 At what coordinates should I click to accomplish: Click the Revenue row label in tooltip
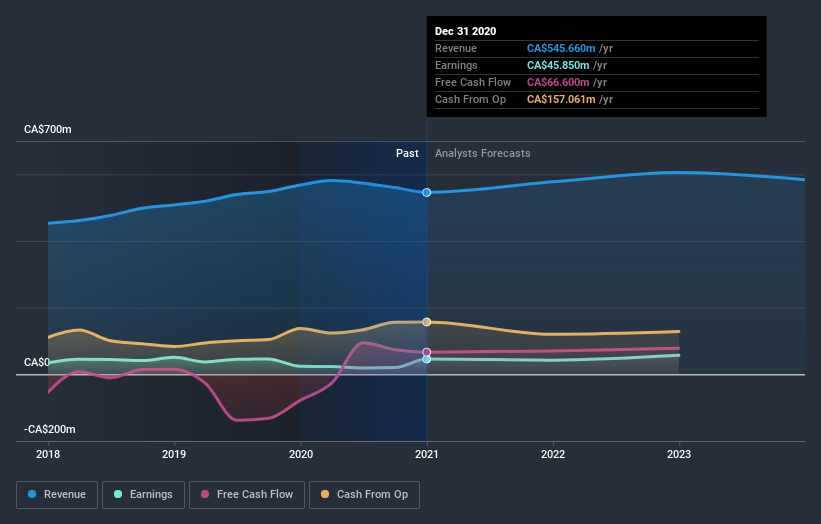click(x=456, y=48)
